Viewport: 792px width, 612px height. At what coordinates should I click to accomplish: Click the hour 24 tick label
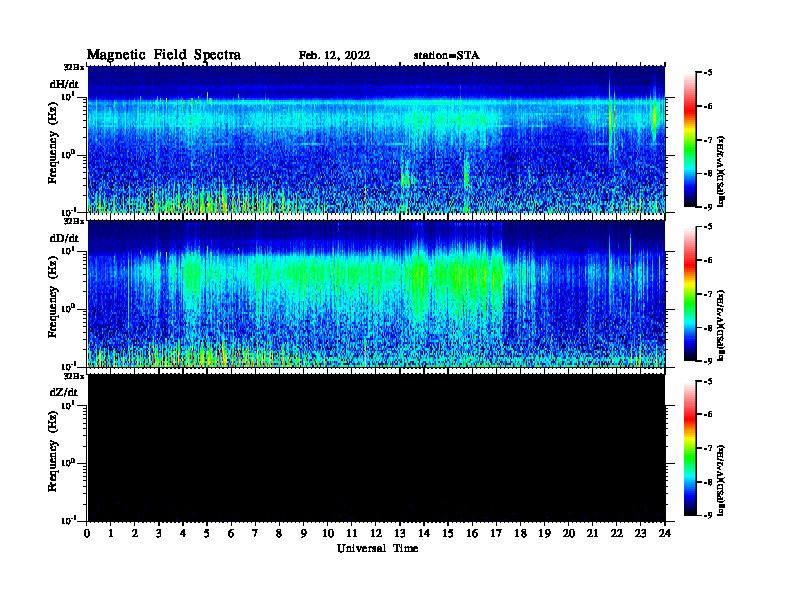coord(665,534)
